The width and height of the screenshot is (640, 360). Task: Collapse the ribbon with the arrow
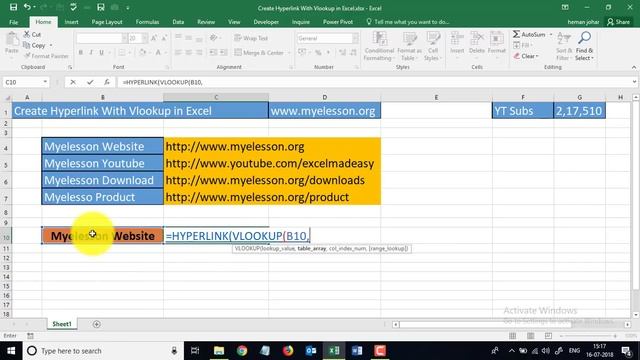pyautogui.click(x=634, y=67)
